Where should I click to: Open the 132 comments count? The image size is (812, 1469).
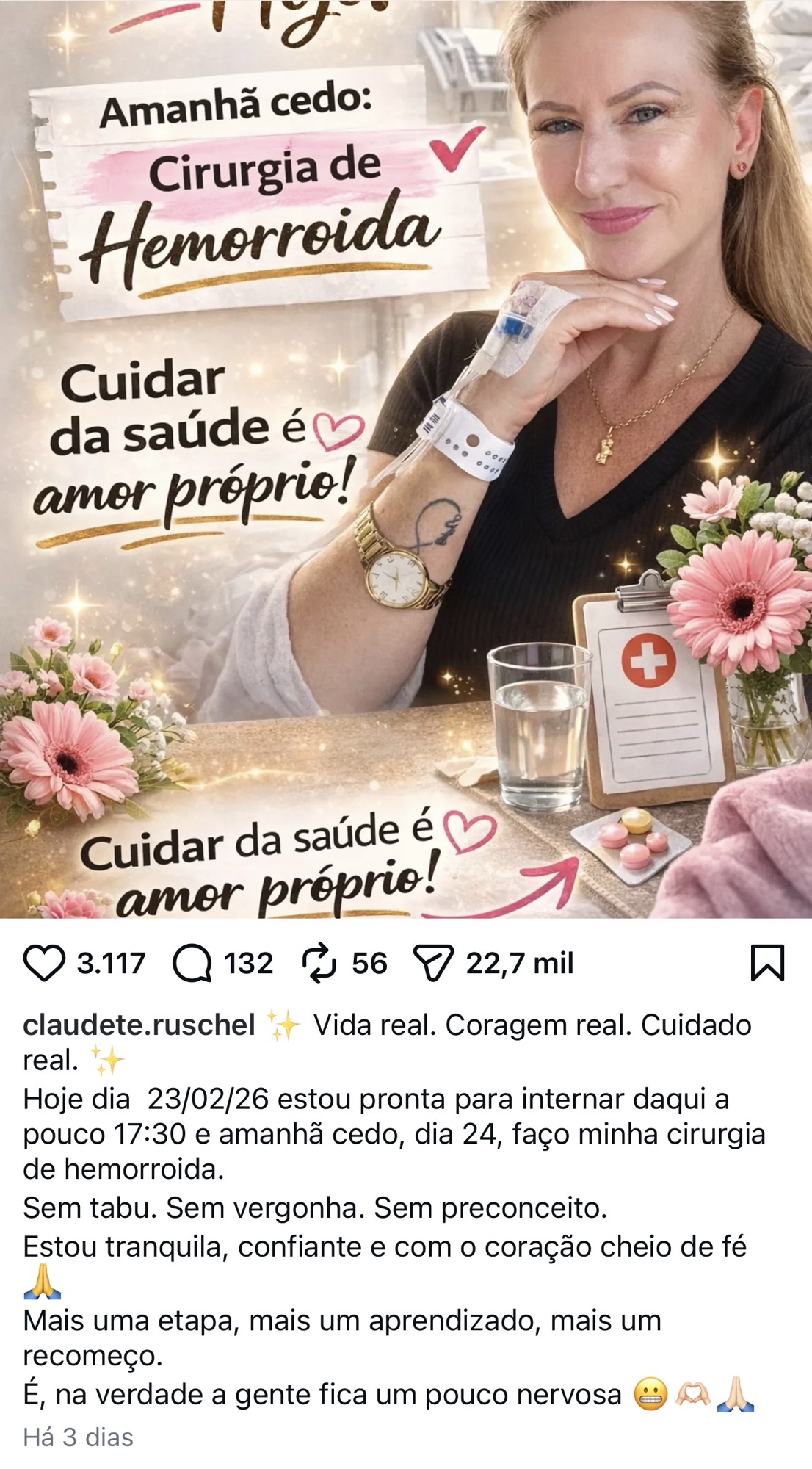(248, 964)
